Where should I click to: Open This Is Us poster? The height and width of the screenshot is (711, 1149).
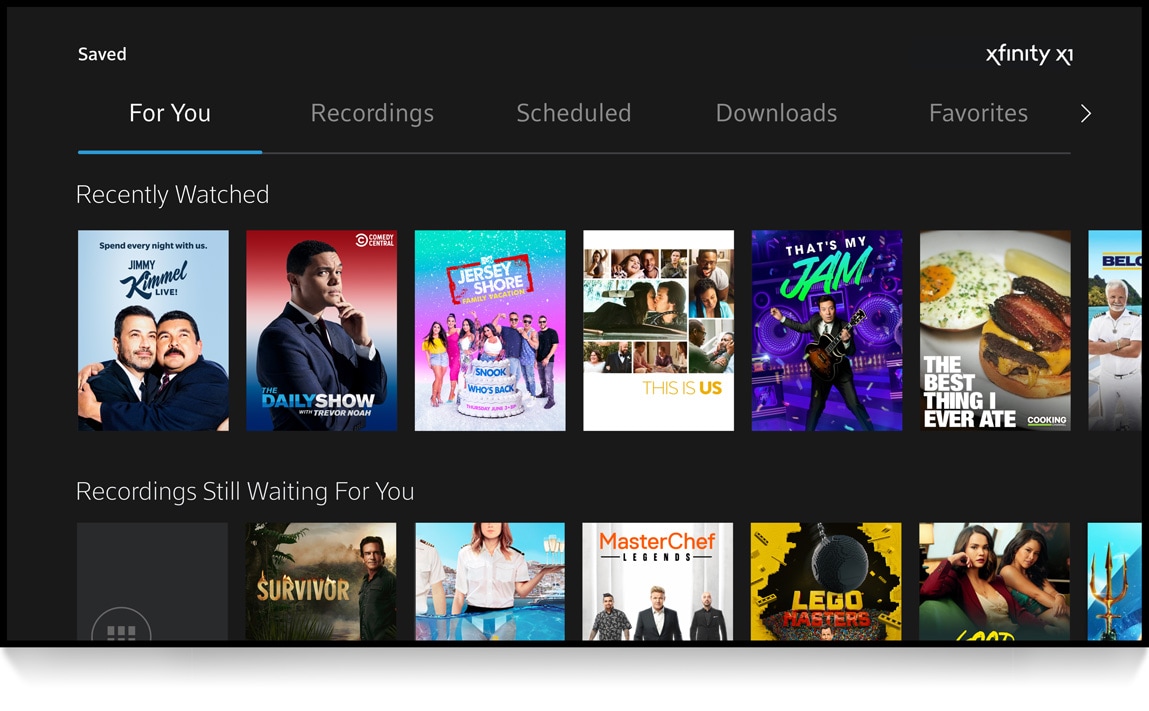point(659,331)
